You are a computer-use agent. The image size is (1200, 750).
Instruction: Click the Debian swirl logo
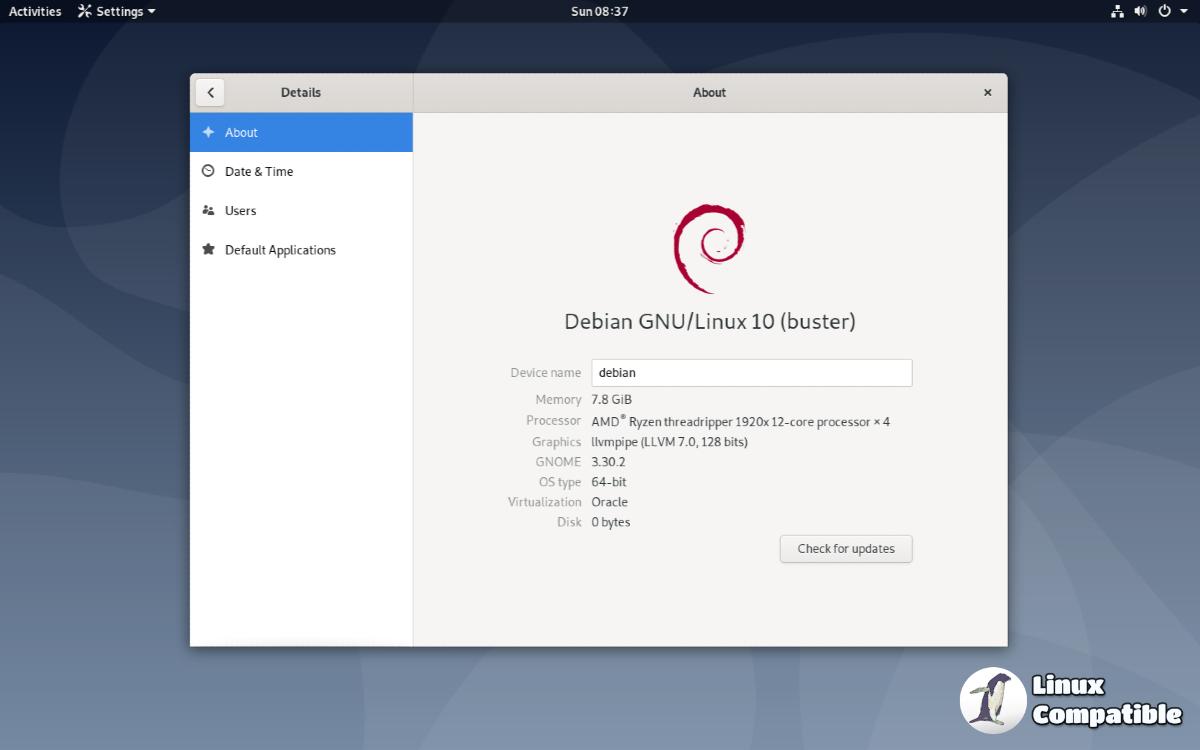[709, 248]
